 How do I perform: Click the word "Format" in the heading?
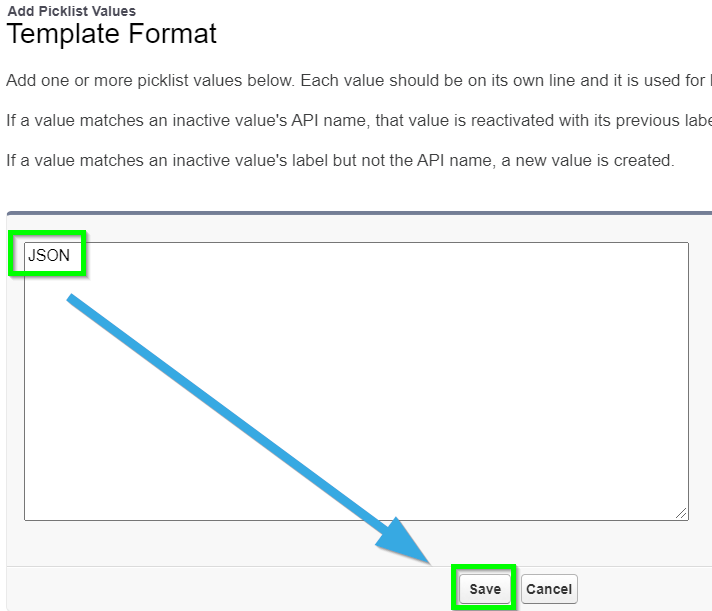(x=173, y=34)
